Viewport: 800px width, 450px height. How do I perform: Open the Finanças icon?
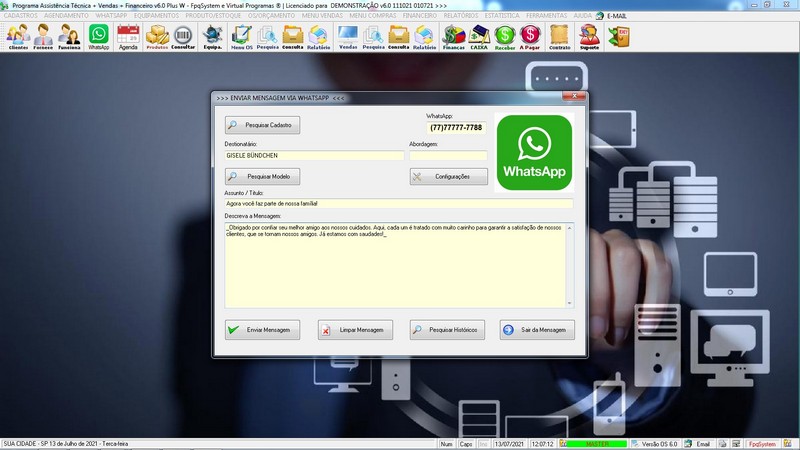point(454,37)
